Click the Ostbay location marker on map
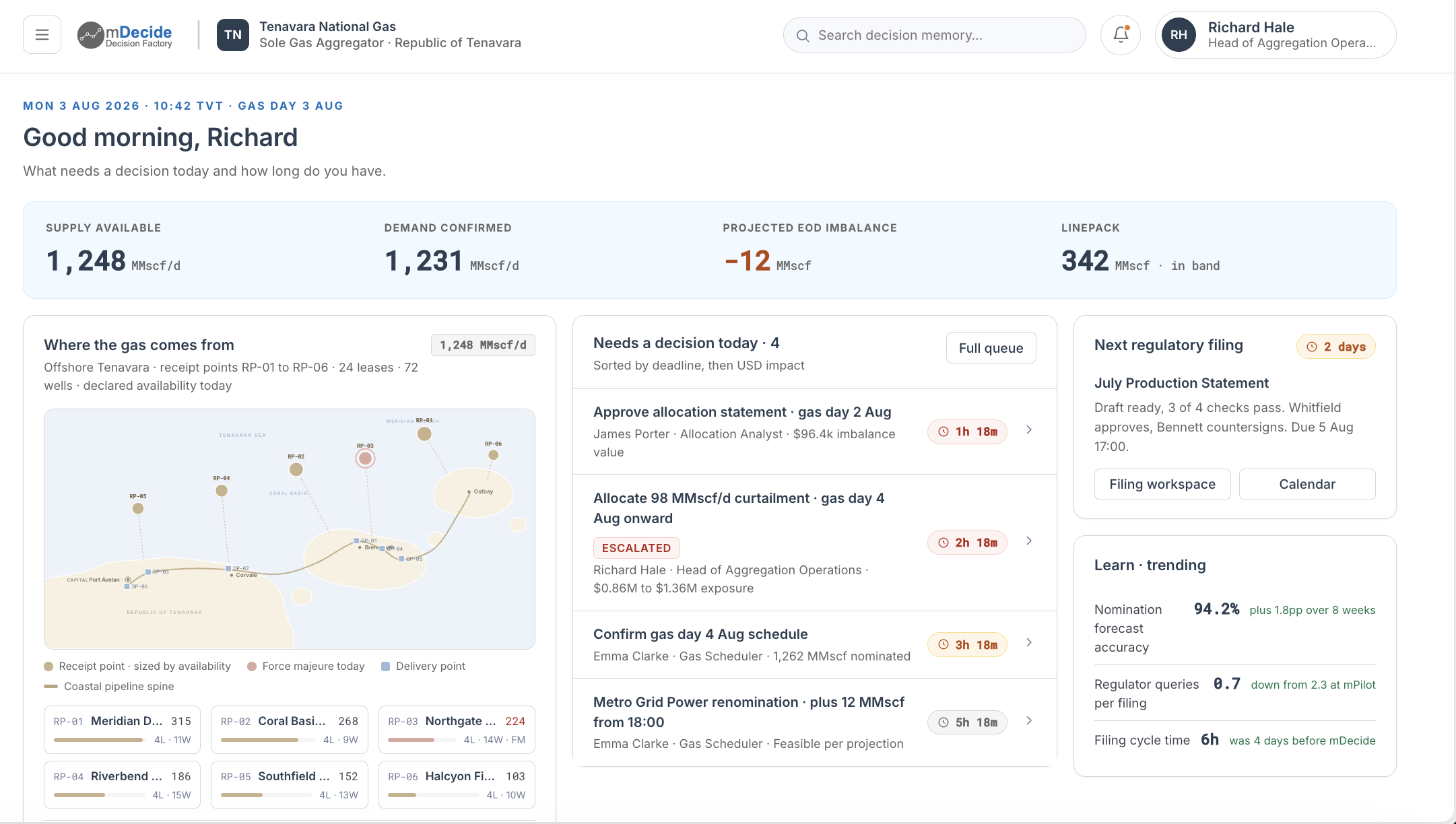The width and height of the screenshot is (1456, 824). point(469,492)
